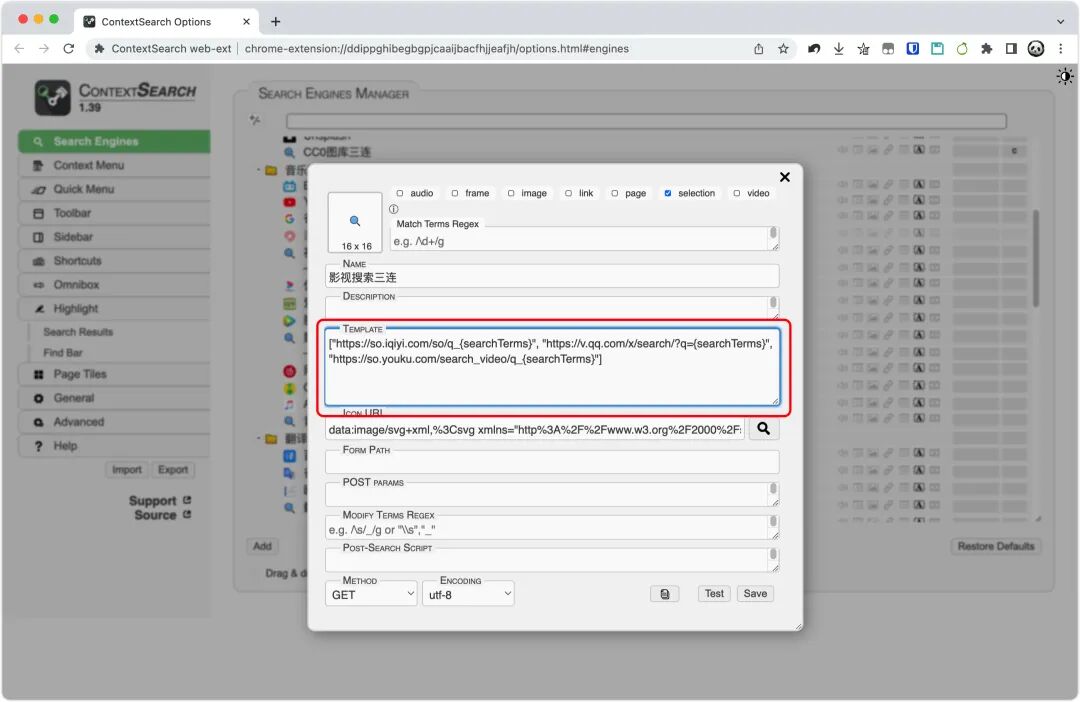Screen dimensions: 1080x702
Task: Click inside the Template text area
Action: click(x=552, y=368)
